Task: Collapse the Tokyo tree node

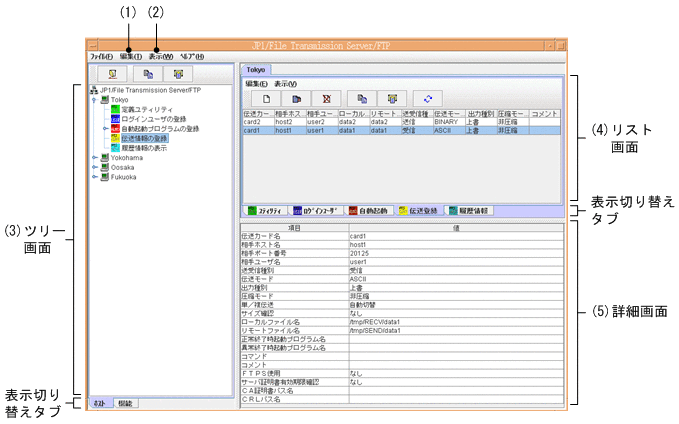Action: [x=94, y=100]
